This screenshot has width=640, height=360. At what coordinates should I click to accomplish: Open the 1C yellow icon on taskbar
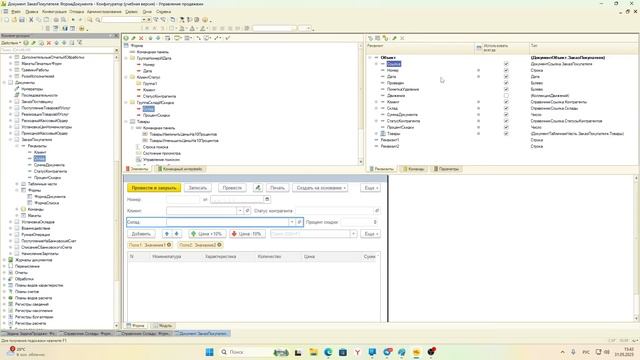tap(416, 352)
